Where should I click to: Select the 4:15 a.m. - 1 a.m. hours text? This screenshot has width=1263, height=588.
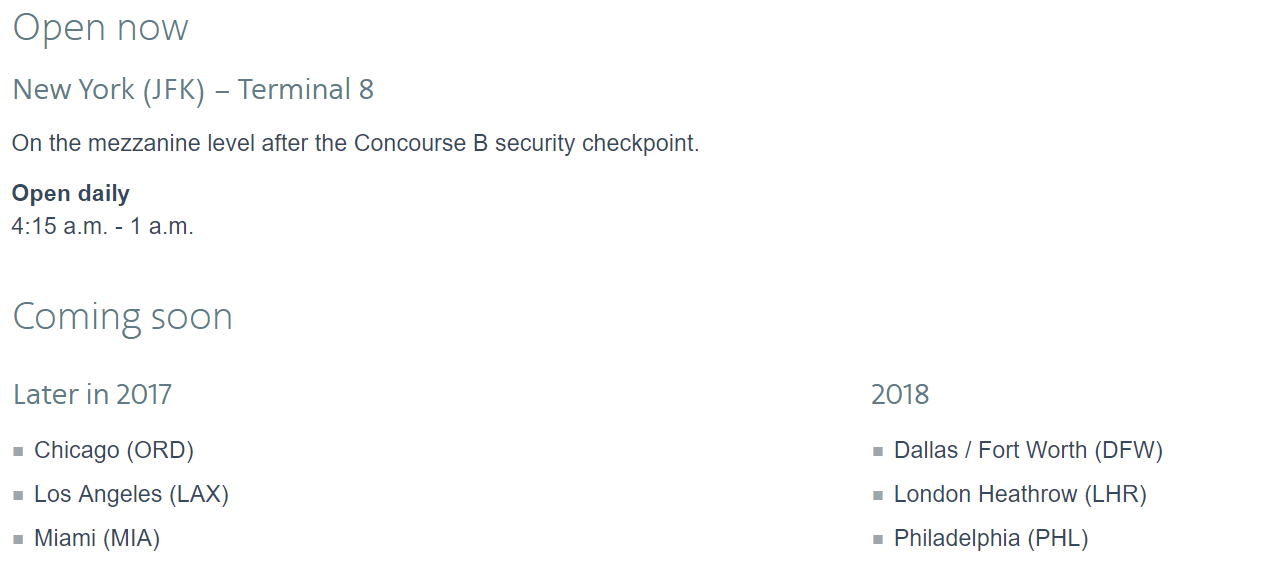(102, 226)
